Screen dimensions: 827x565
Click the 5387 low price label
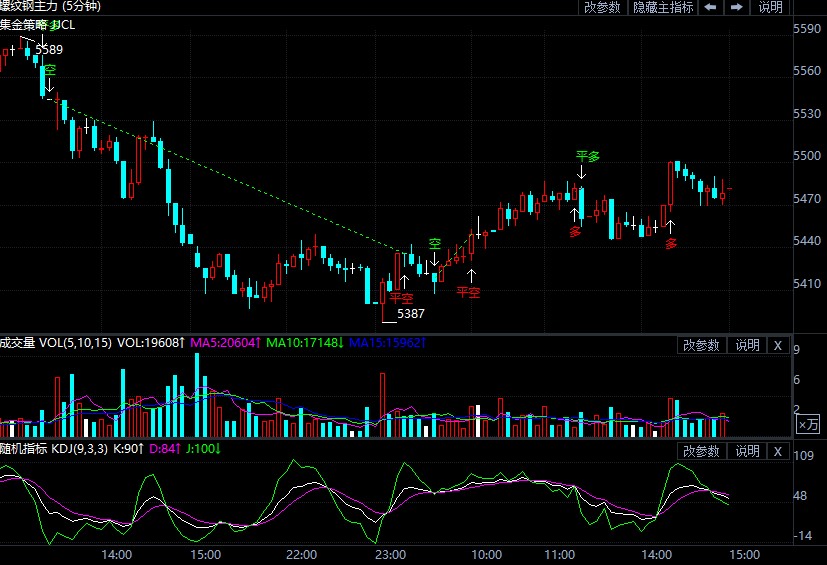click(410, 313)
